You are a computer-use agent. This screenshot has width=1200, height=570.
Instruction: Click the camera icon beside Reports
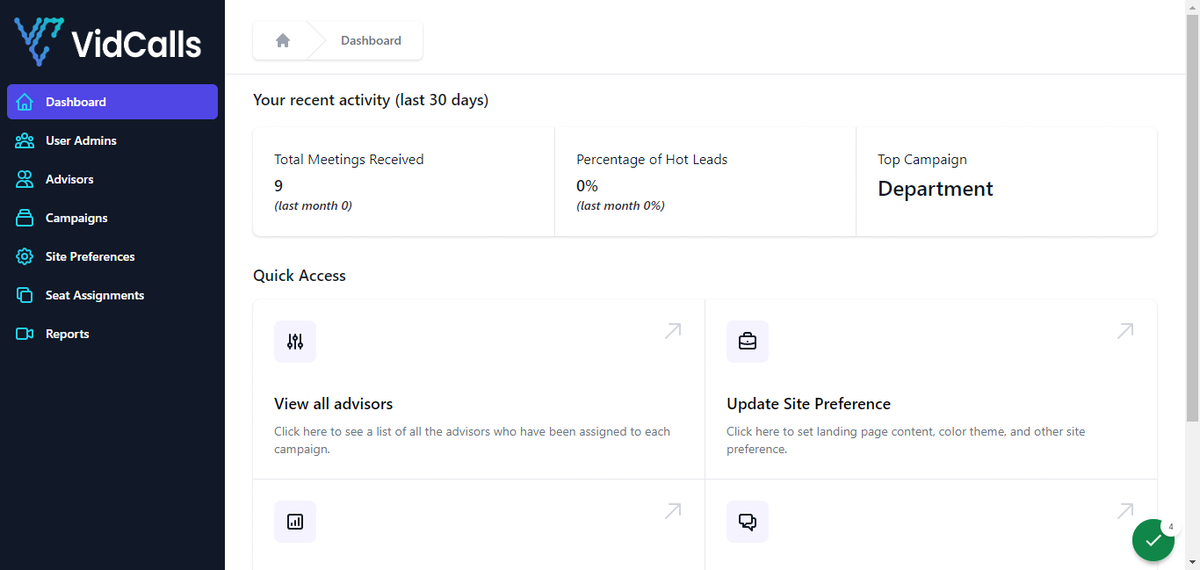click(25, 334)
